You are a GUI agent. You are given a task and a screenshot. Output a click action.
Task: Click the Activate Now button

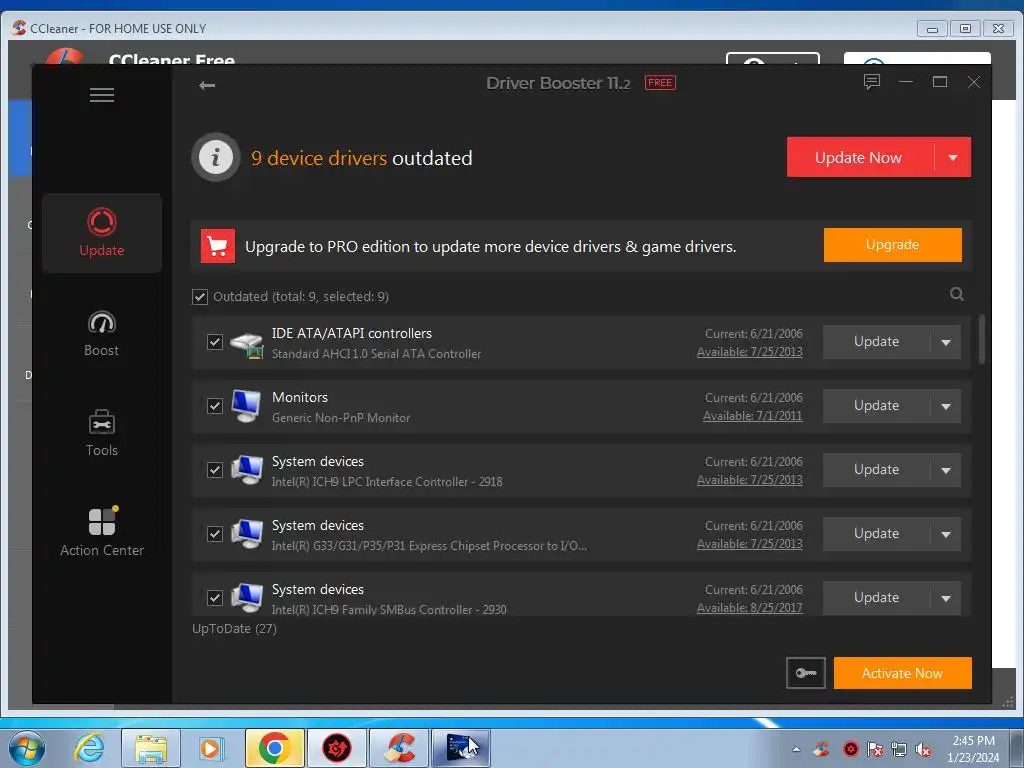[903, 673]
